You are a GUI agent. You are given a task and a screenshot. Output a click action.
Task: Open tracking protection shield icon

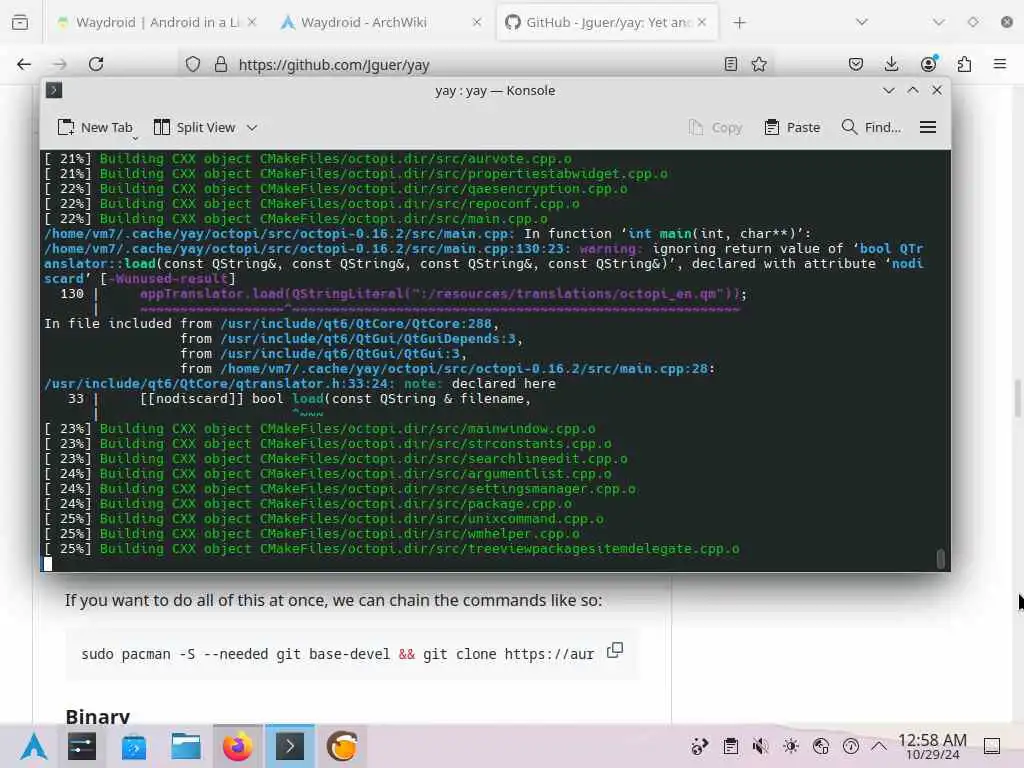pyautogui.click(x=193, y=64)
